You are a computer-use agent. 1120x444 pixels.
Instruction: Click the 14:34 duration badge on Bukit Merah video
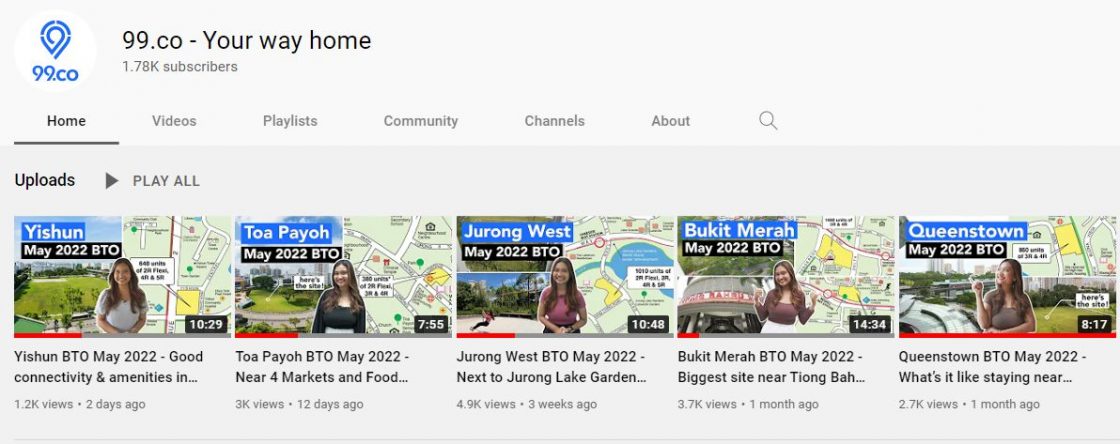(x=869, y=324)
